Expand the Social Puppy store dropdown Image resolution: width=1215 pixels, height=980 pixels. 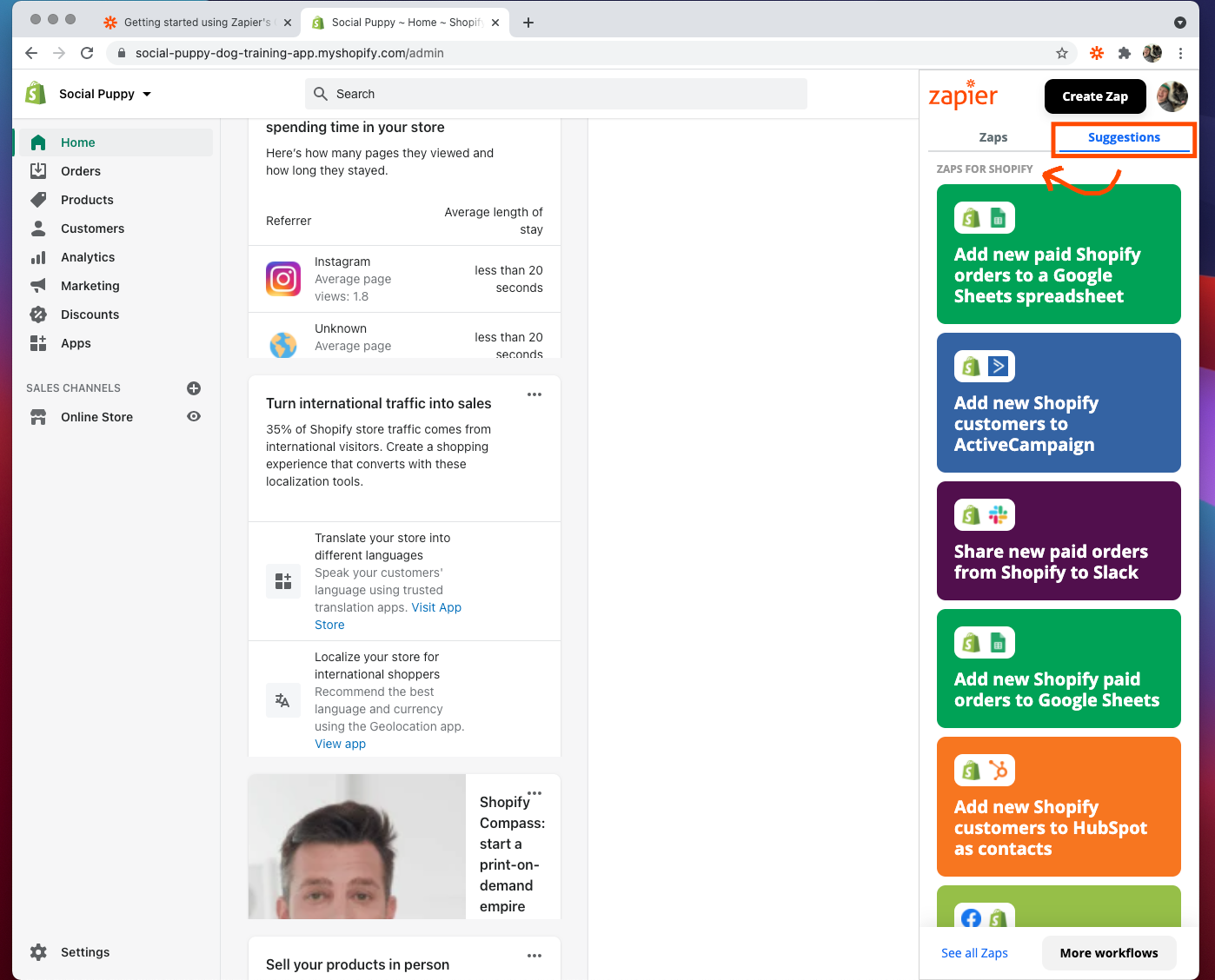[147, 94]
